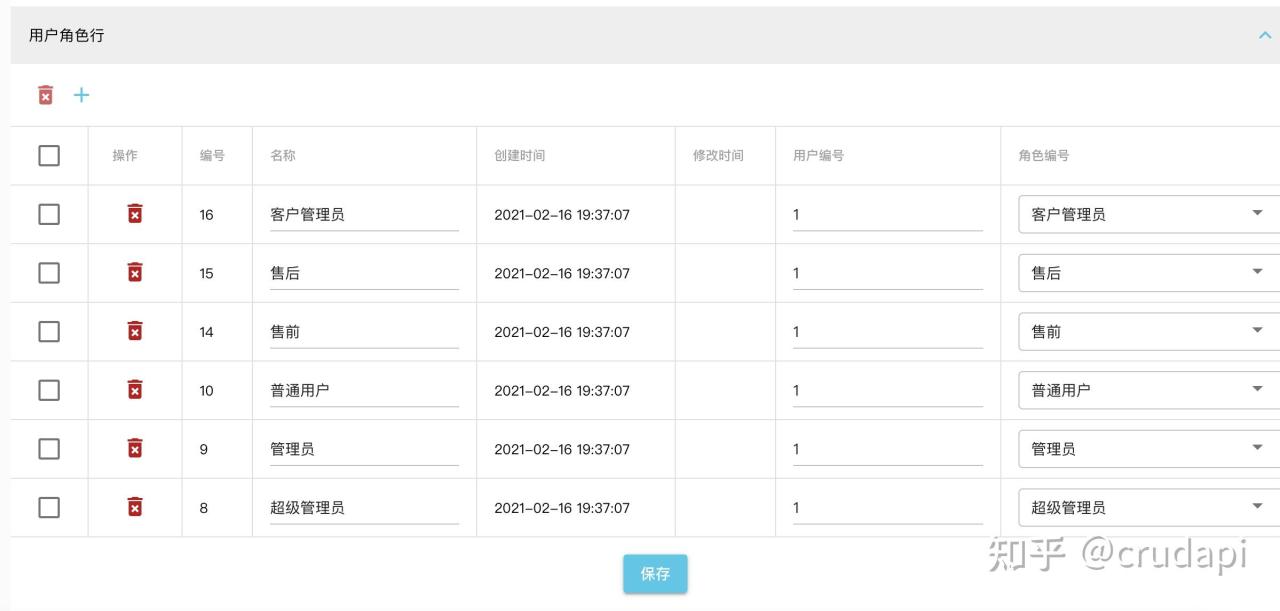Delete row 9 (管理员) with its trash icon

[135, 448]
